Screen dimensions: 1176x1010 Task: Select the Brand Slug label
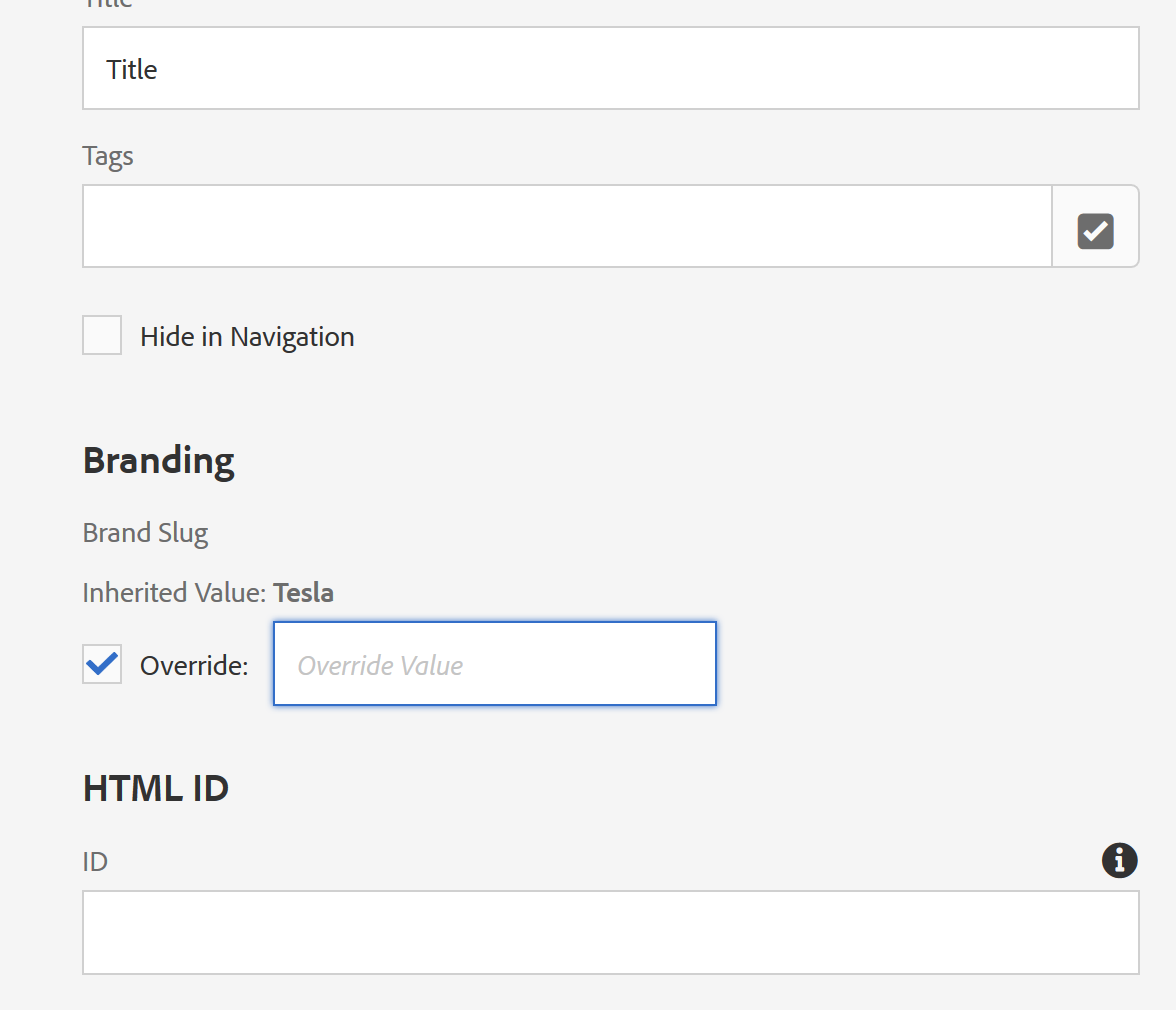click(x=145, y=533)
